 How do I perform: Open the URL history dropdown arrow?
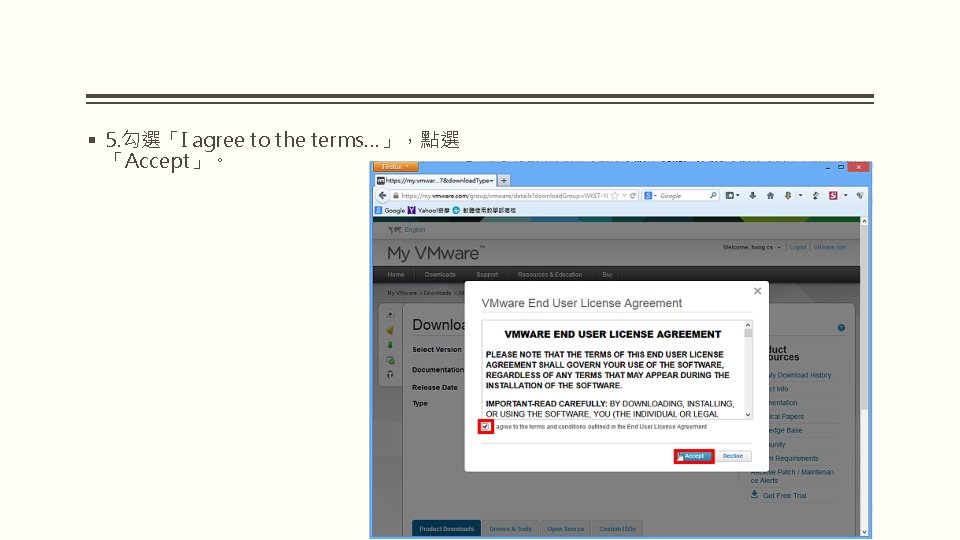click(x=624, y=196)
